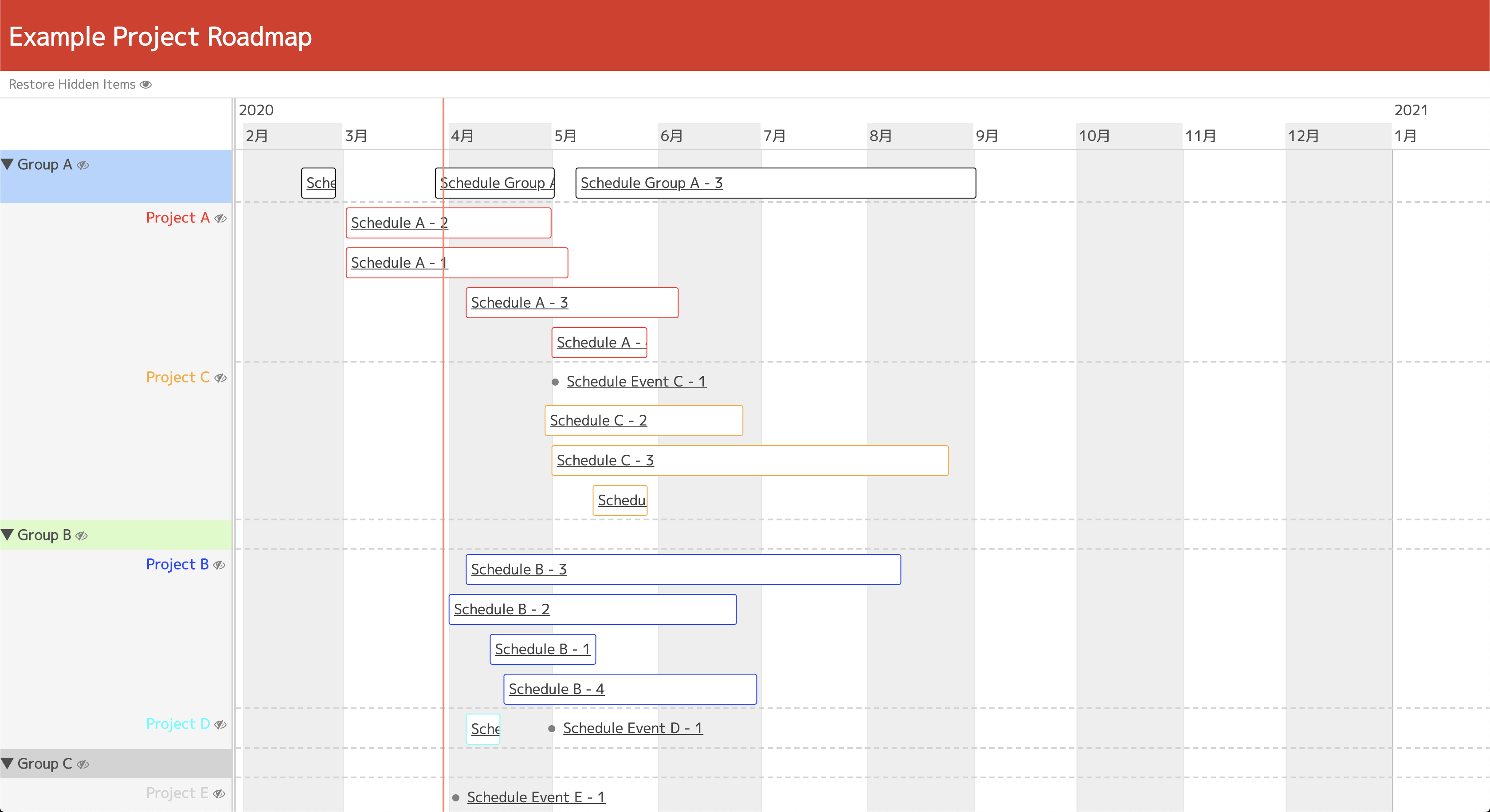Hide Project A with its eye-slash icon
This screenshot has width=1490, height=812.
click(x=220, y=219)
